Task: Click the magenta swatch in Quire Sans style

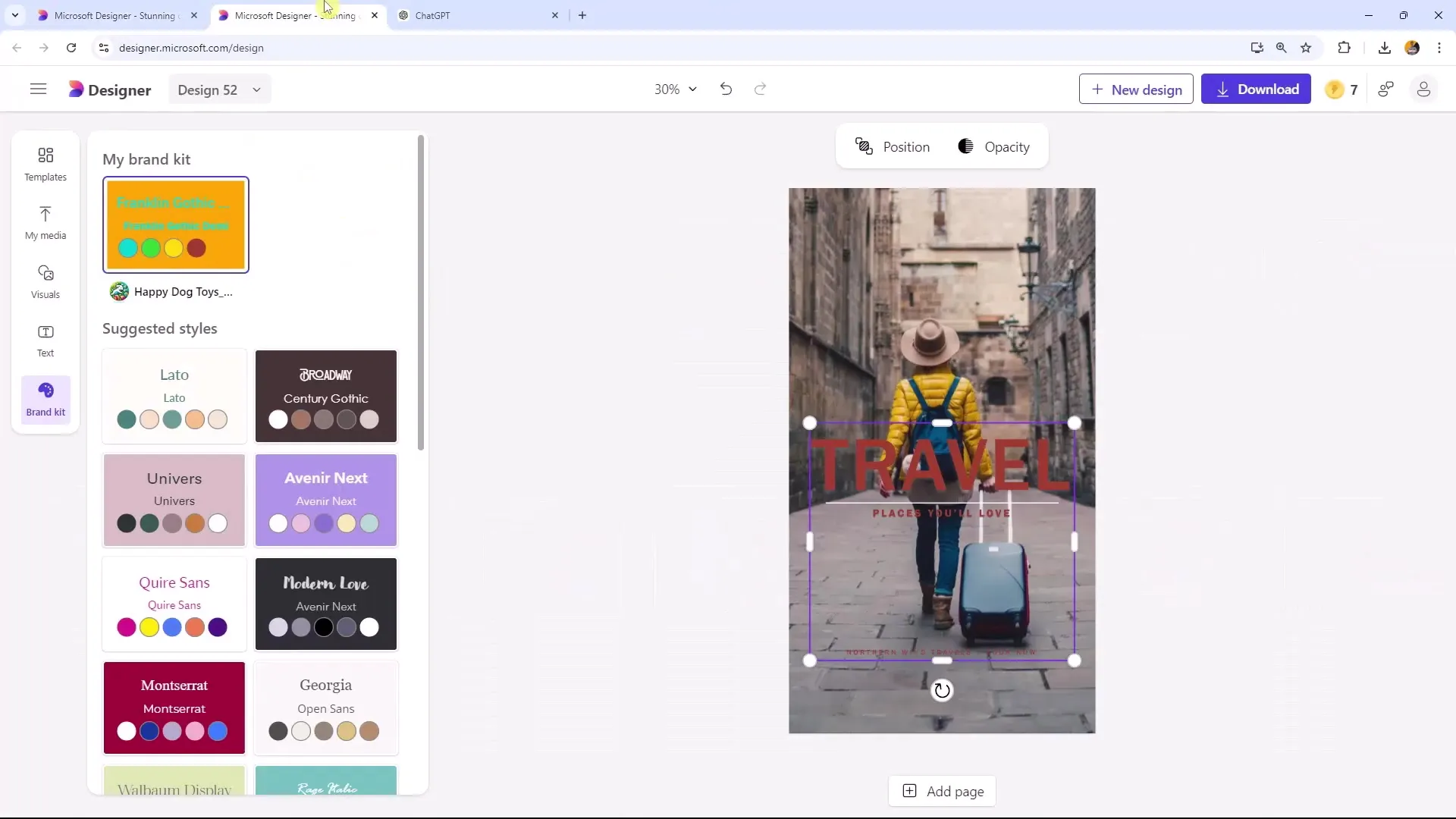Action: (x=127, y=627)
